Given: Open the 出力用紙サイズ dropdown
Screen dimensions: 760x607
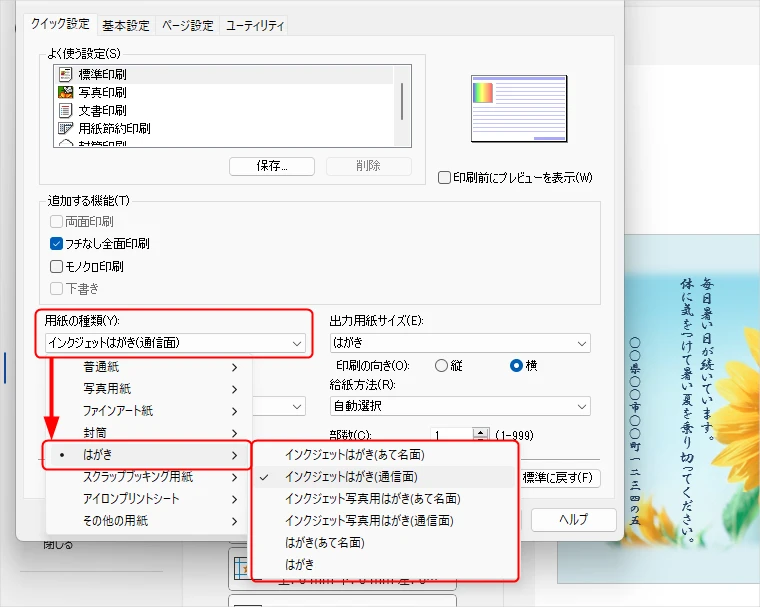Looking at the screenshot, I should 460,343.
